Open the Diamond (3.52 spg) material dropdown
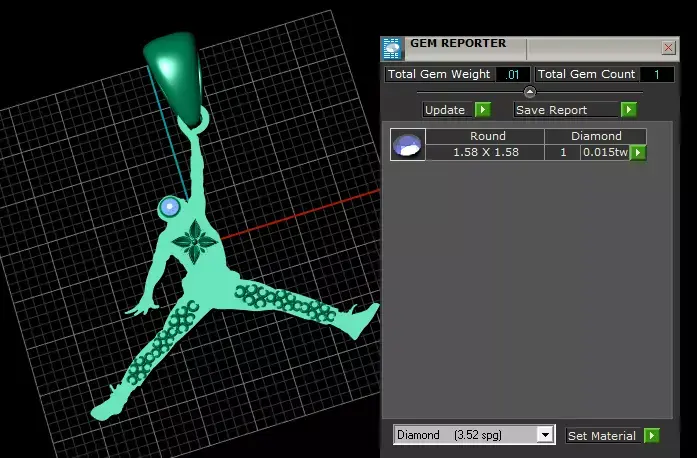Image resolution: width=697 pixels, height=458 pixels. (545, 434)
